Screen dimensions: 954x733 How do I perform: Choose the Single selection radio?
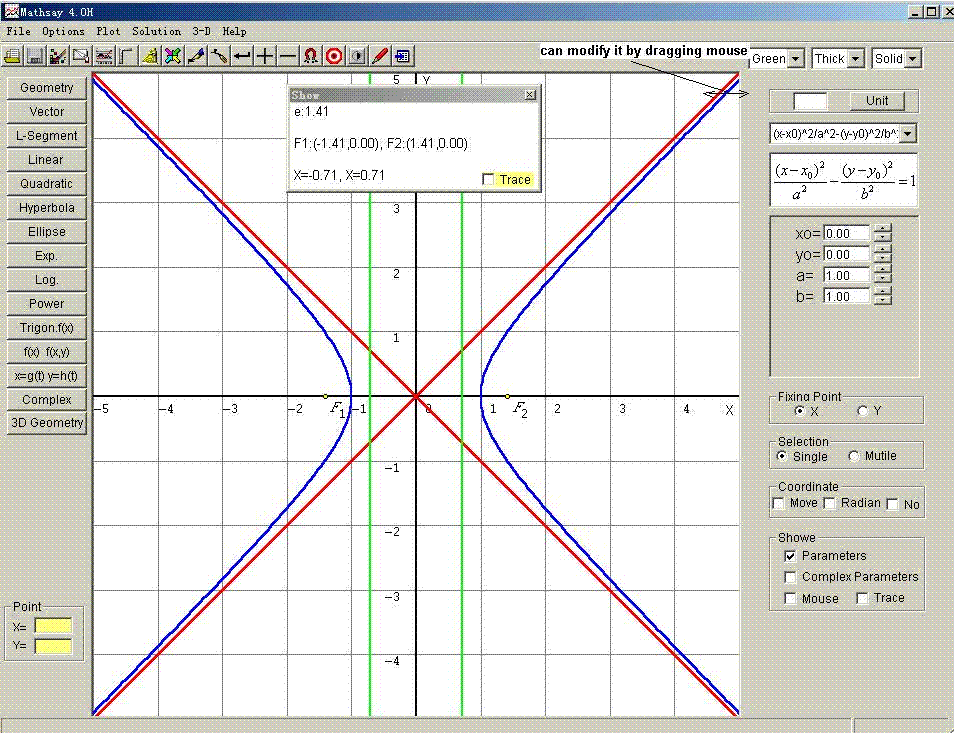(782, 456)
